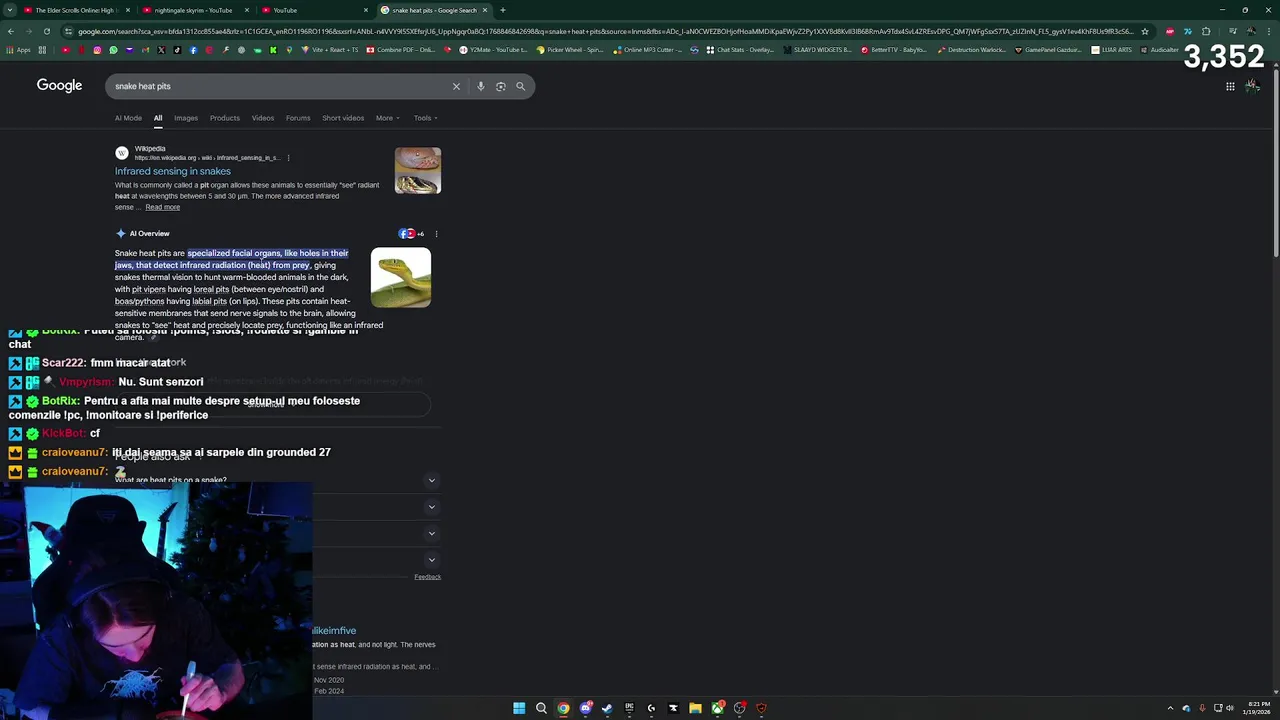The height and width of the screenshot is (720, 1280).
Task: Switch to 'nightingale skyrim - YouTube' tab
Action: (193, 10)
